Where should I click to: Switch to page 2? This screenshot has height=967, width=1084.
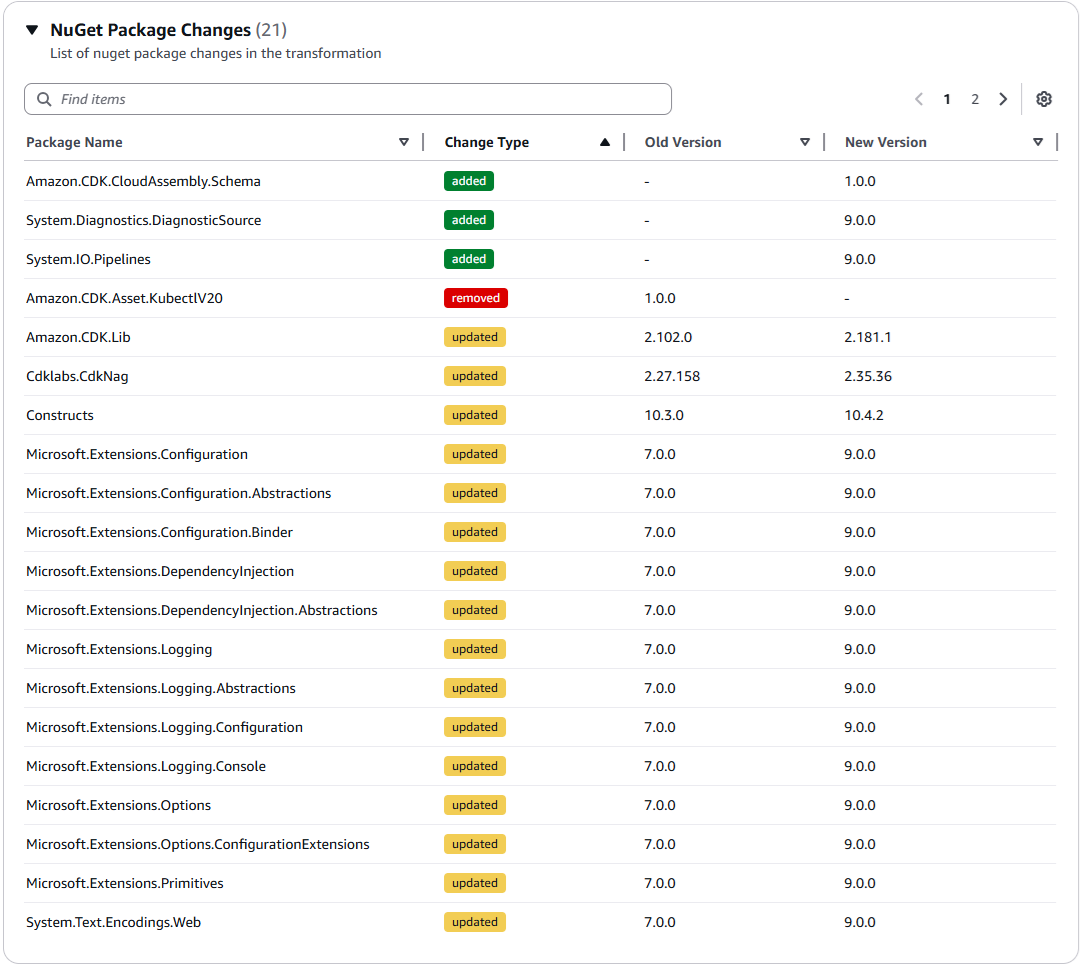click(x=975, y=99)
